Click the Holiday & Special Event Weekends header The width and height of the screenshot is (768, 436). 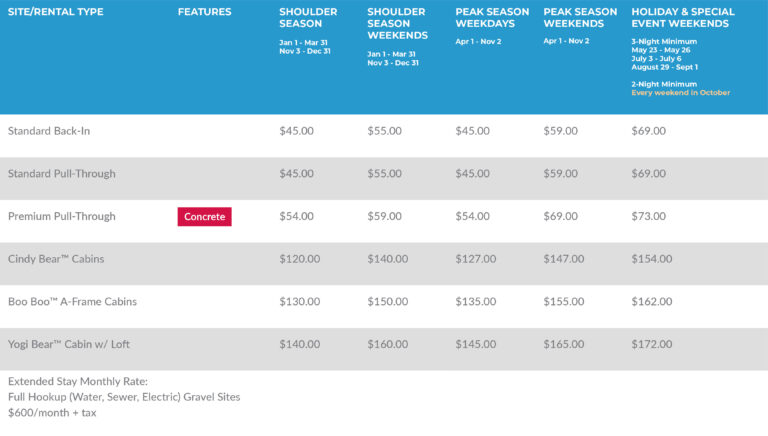(683, 18)
